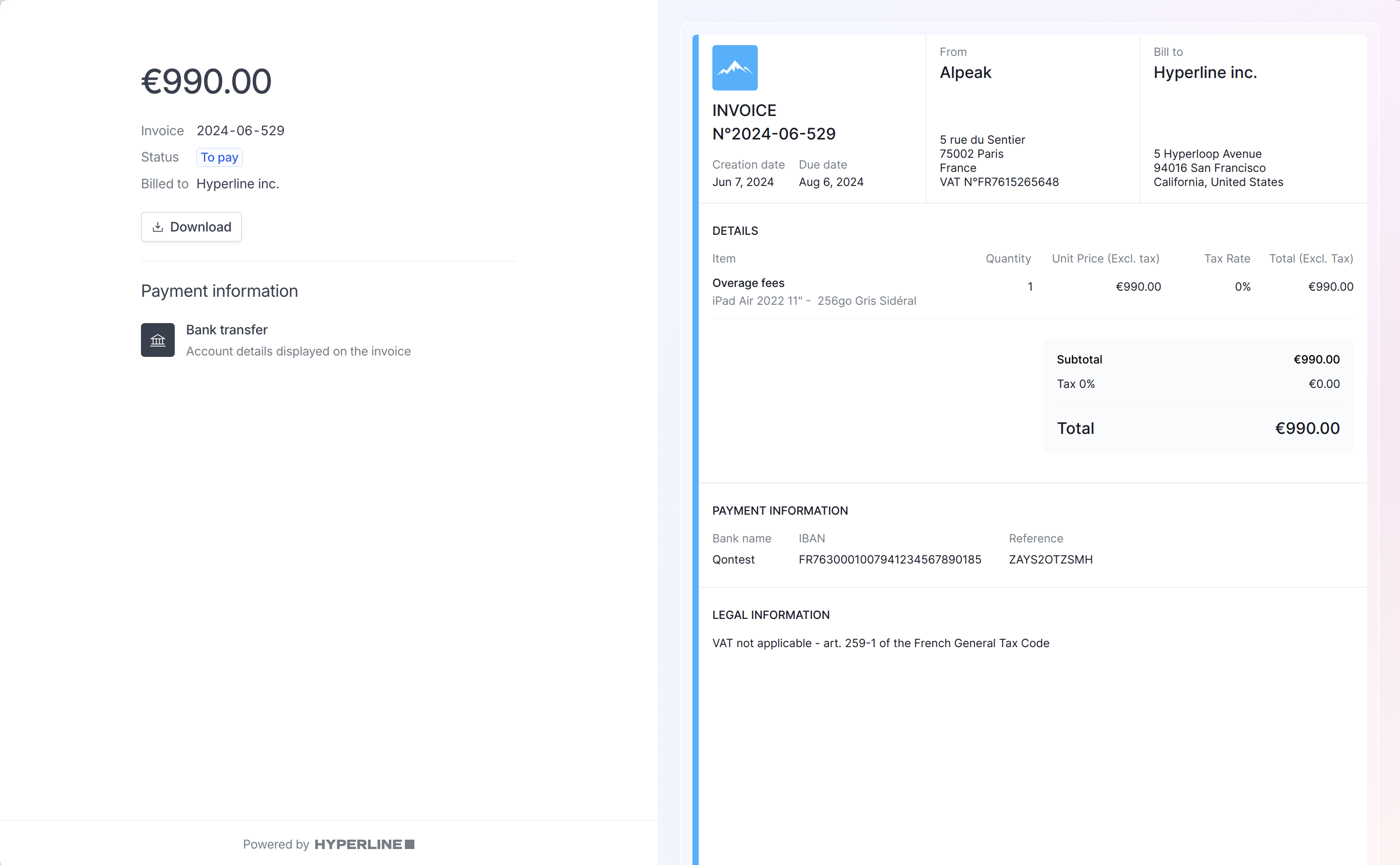Click 5 rue du Sentier address line

[981, 139]
